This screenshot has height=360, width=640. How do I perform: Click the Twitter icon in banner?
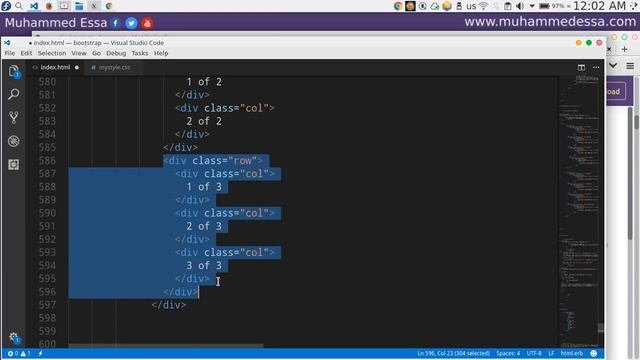point(131,23)
